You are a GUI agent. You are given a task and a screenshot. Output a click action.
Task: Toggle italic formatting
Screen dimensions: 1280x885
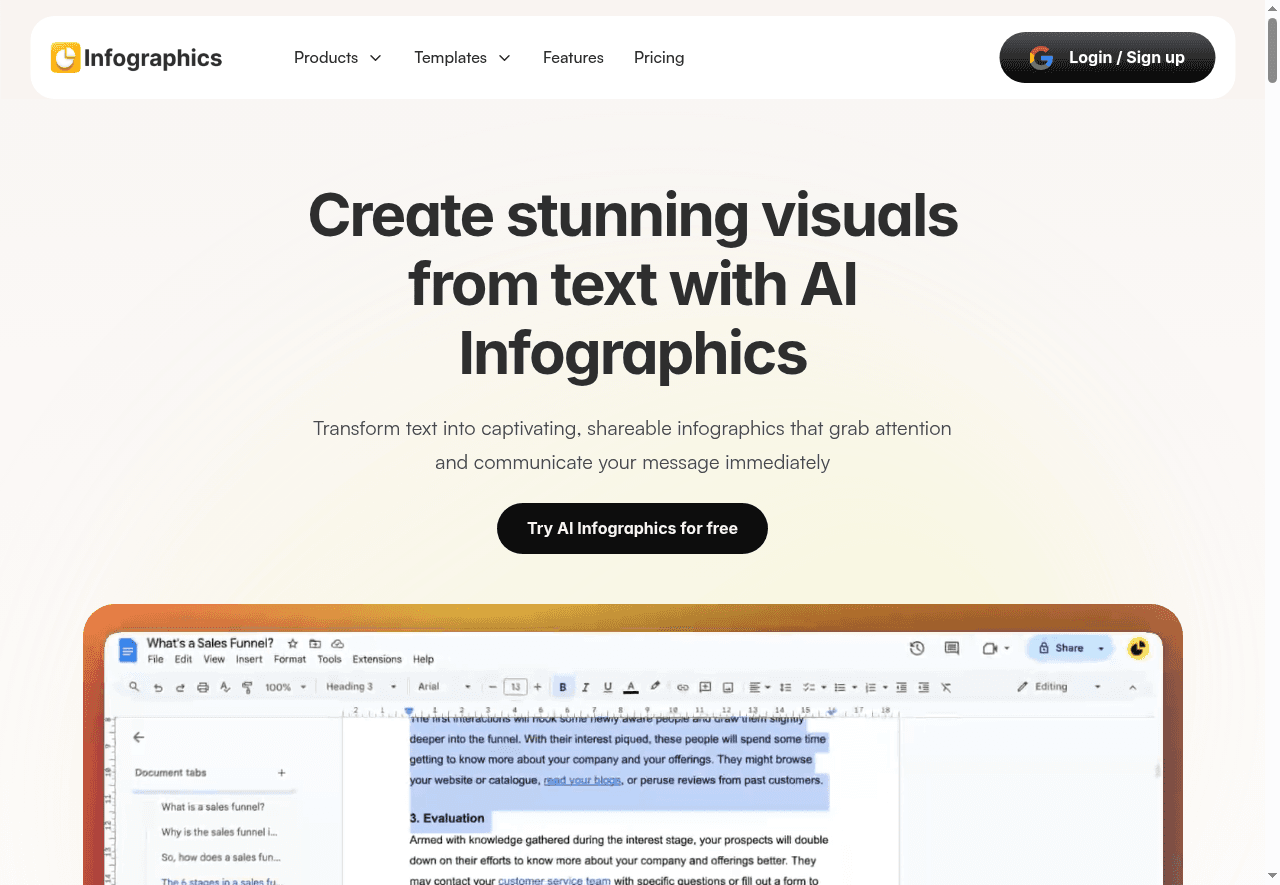(585, 686)
